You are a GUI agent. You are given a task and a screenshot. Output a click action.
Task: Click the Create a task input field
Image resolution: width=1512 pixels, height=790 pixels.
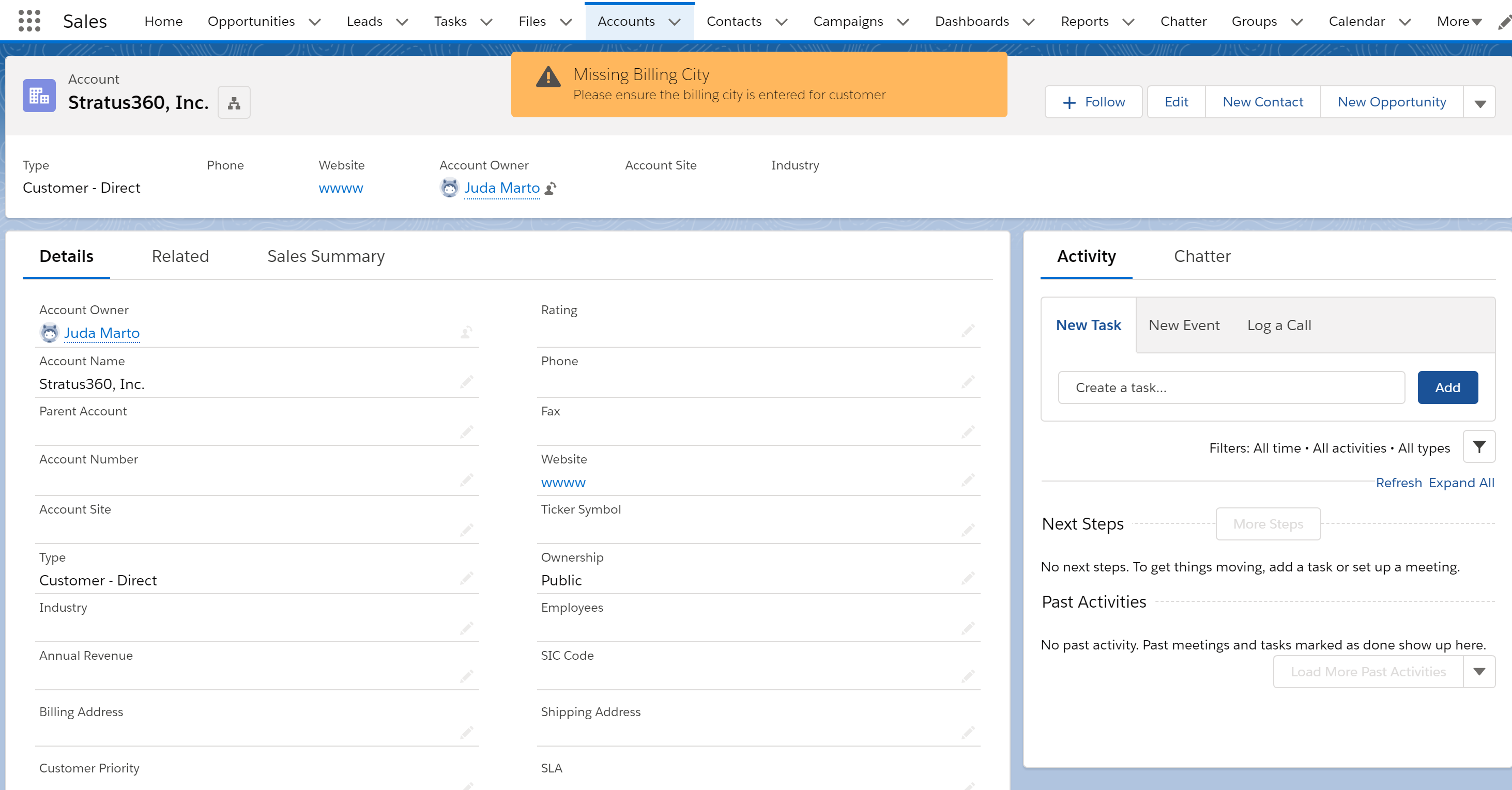[1231, 388]
